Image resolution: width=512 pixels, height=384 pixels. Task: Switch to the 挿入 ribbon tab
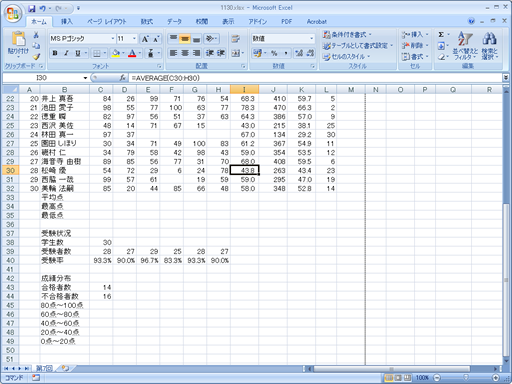67,22
